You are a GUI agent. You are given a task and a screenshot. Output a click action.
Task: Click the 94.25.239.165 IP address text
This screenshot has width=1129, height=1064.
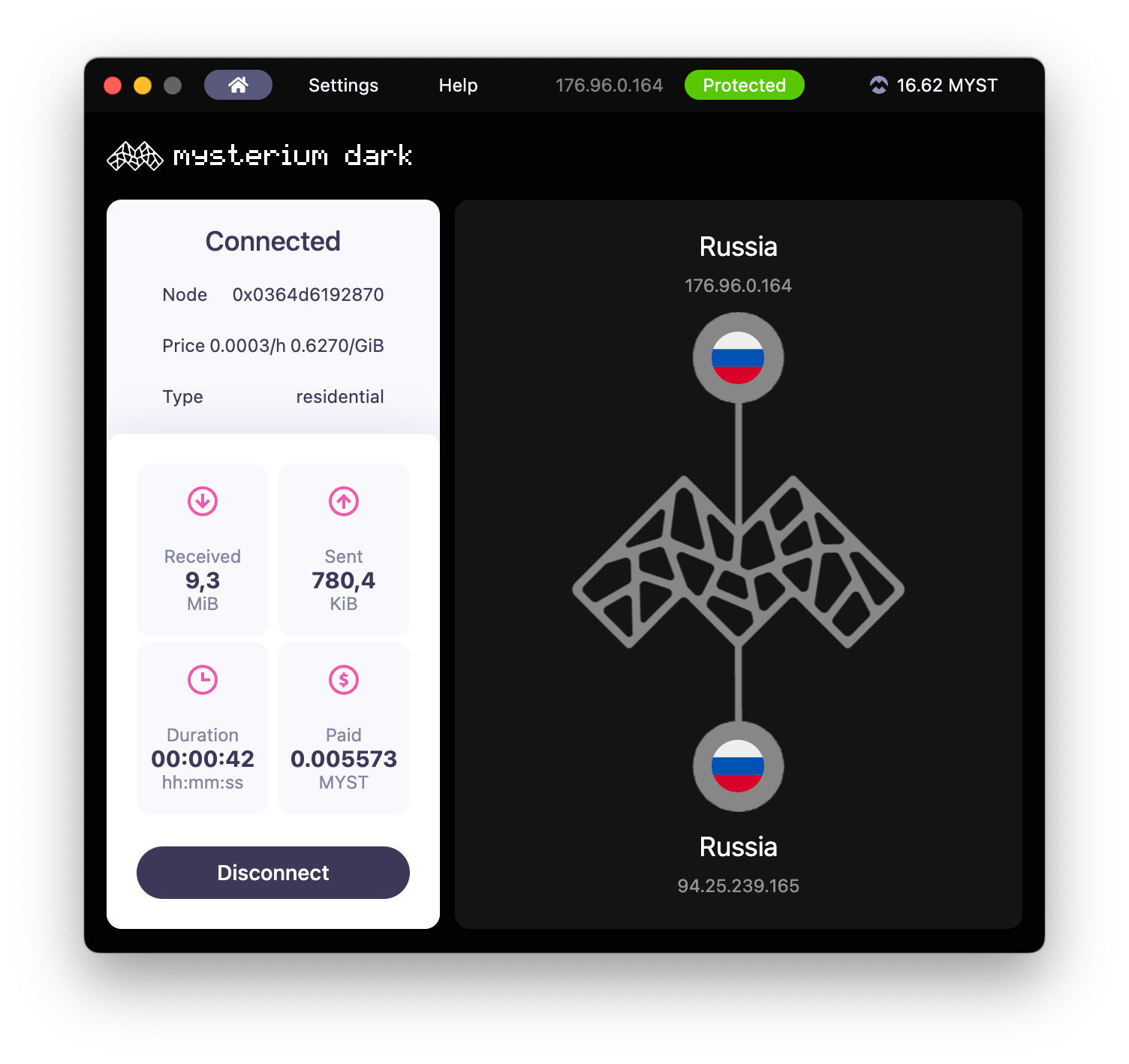[x=738, y=886]
